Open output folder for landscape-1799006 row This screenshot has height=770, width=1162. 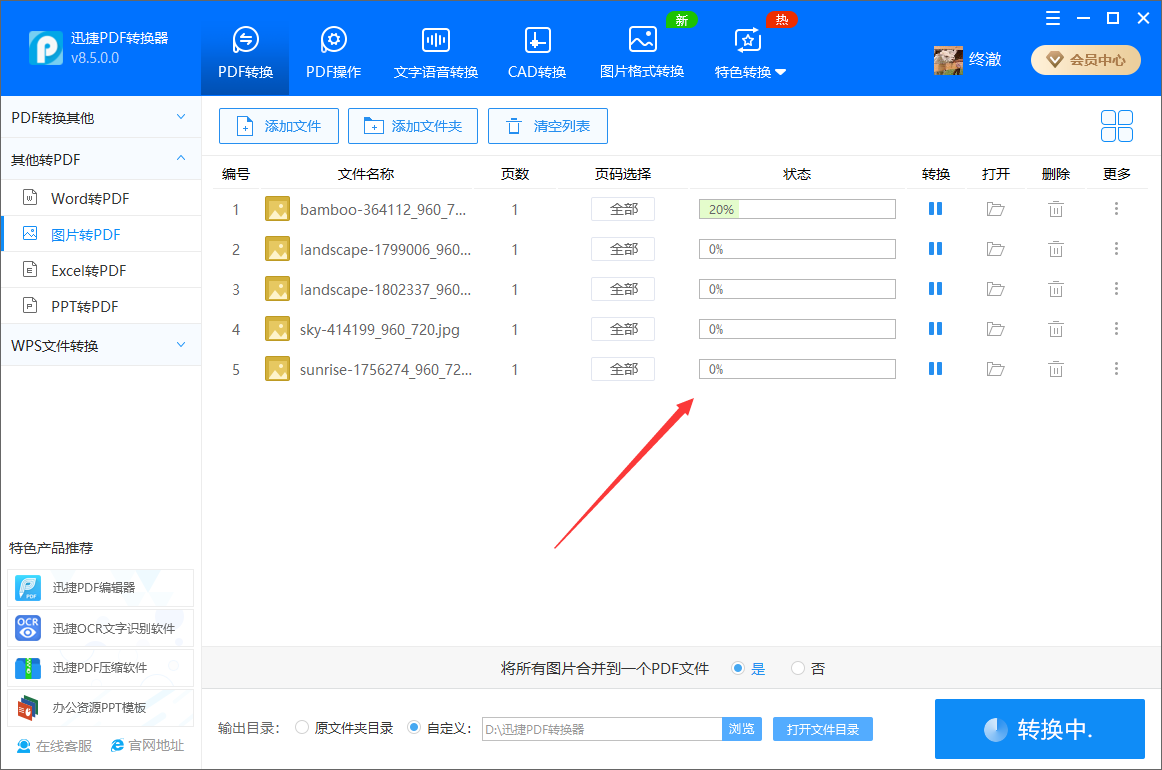(995, 249)
